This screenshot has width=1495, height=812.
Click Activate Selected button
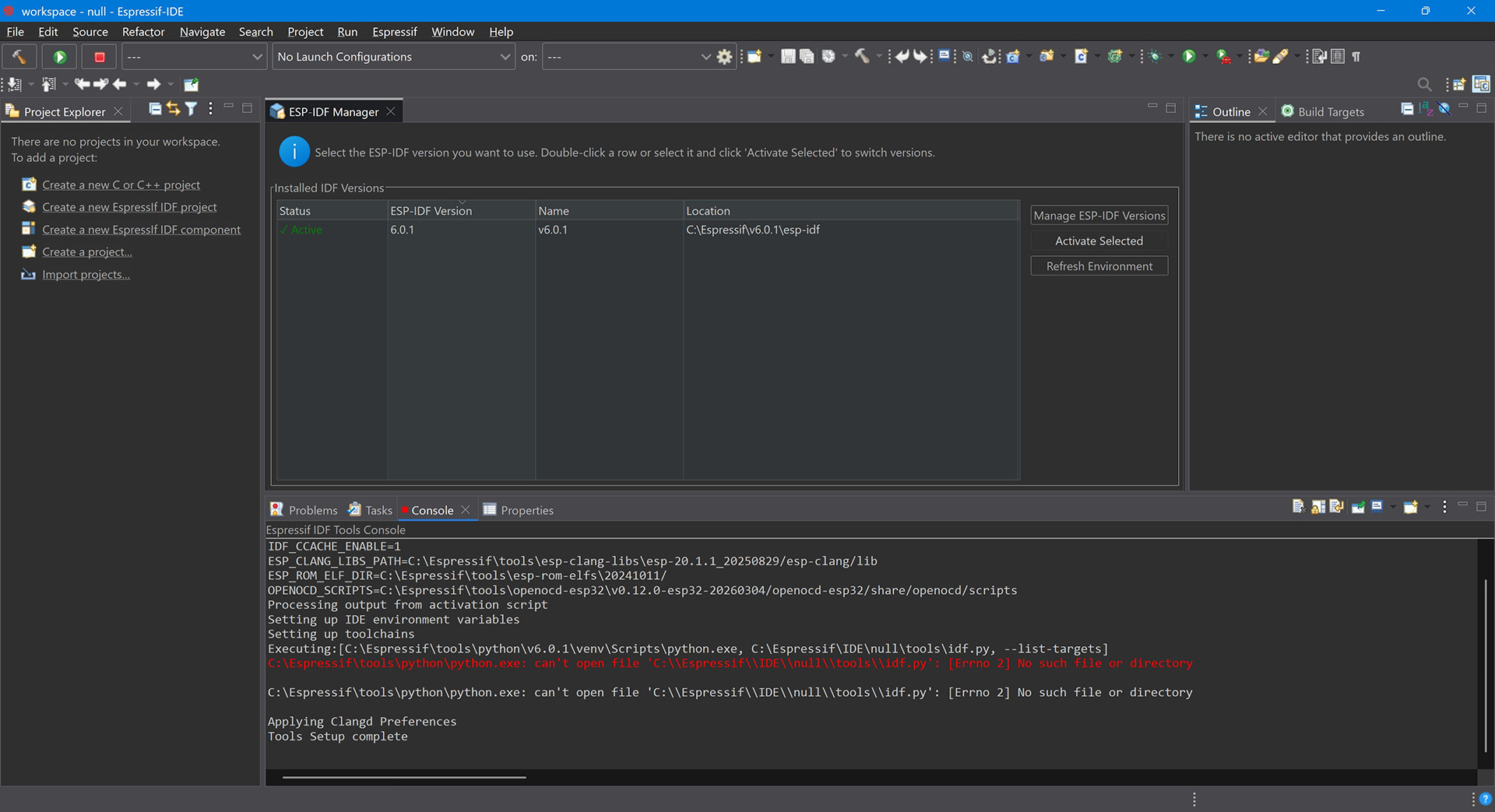(1099, 241)
